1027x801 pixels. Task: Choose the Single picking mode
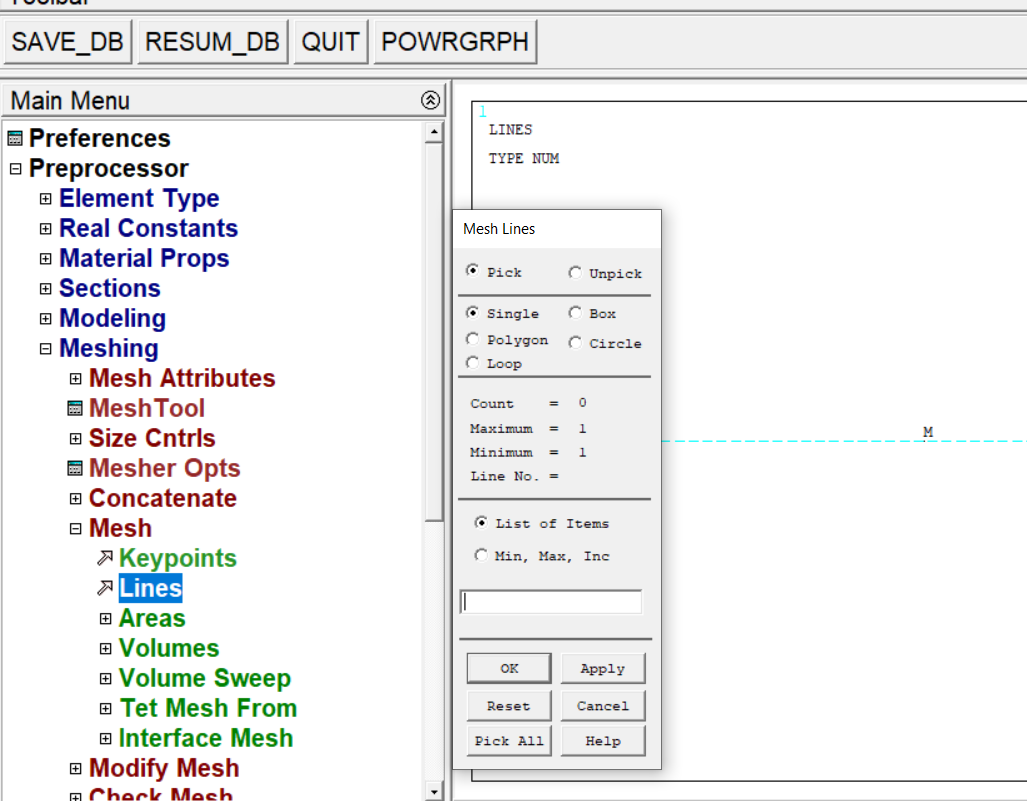(x=472, y=312)
